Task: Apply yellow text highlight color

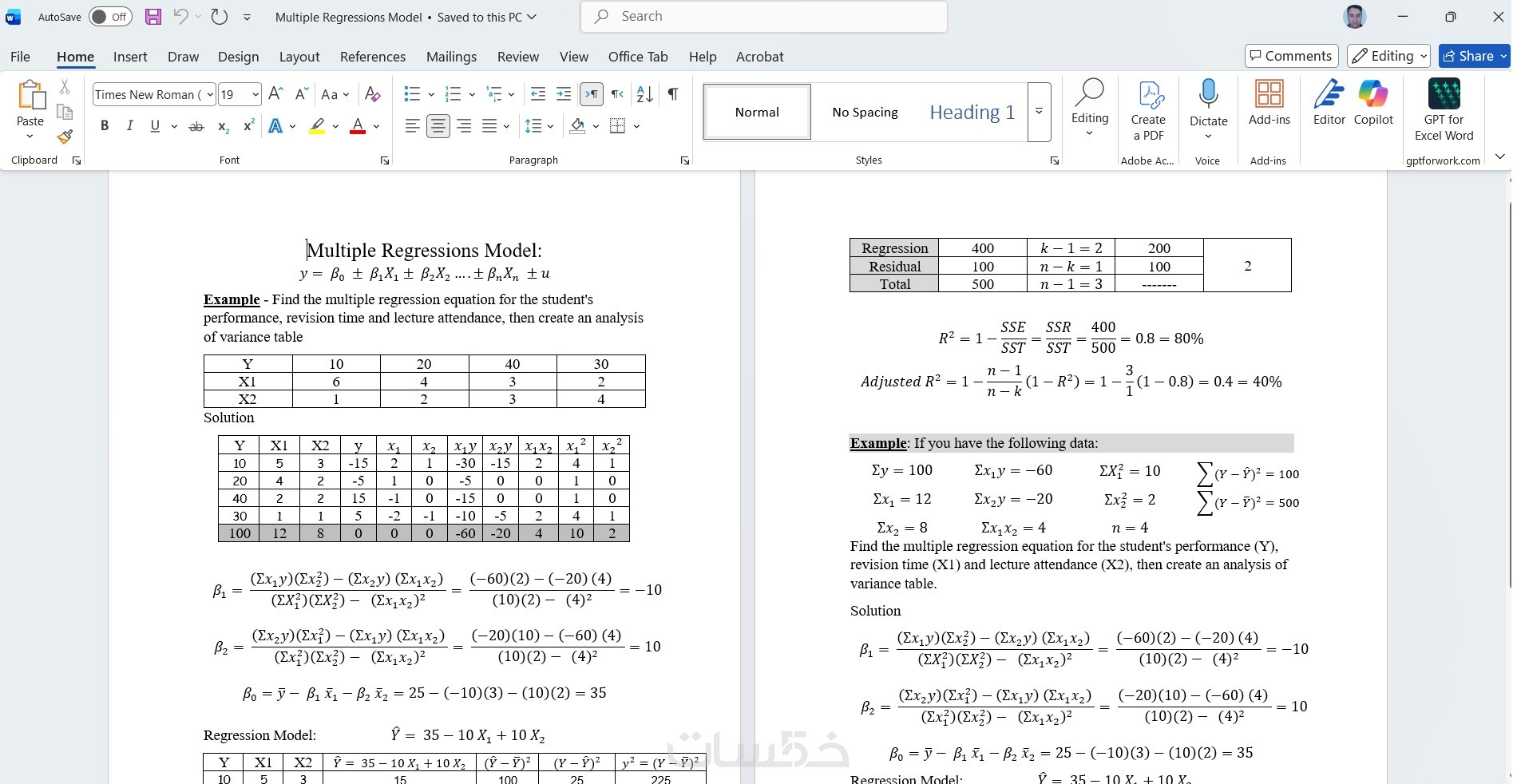Action: (x=317, y=126)
